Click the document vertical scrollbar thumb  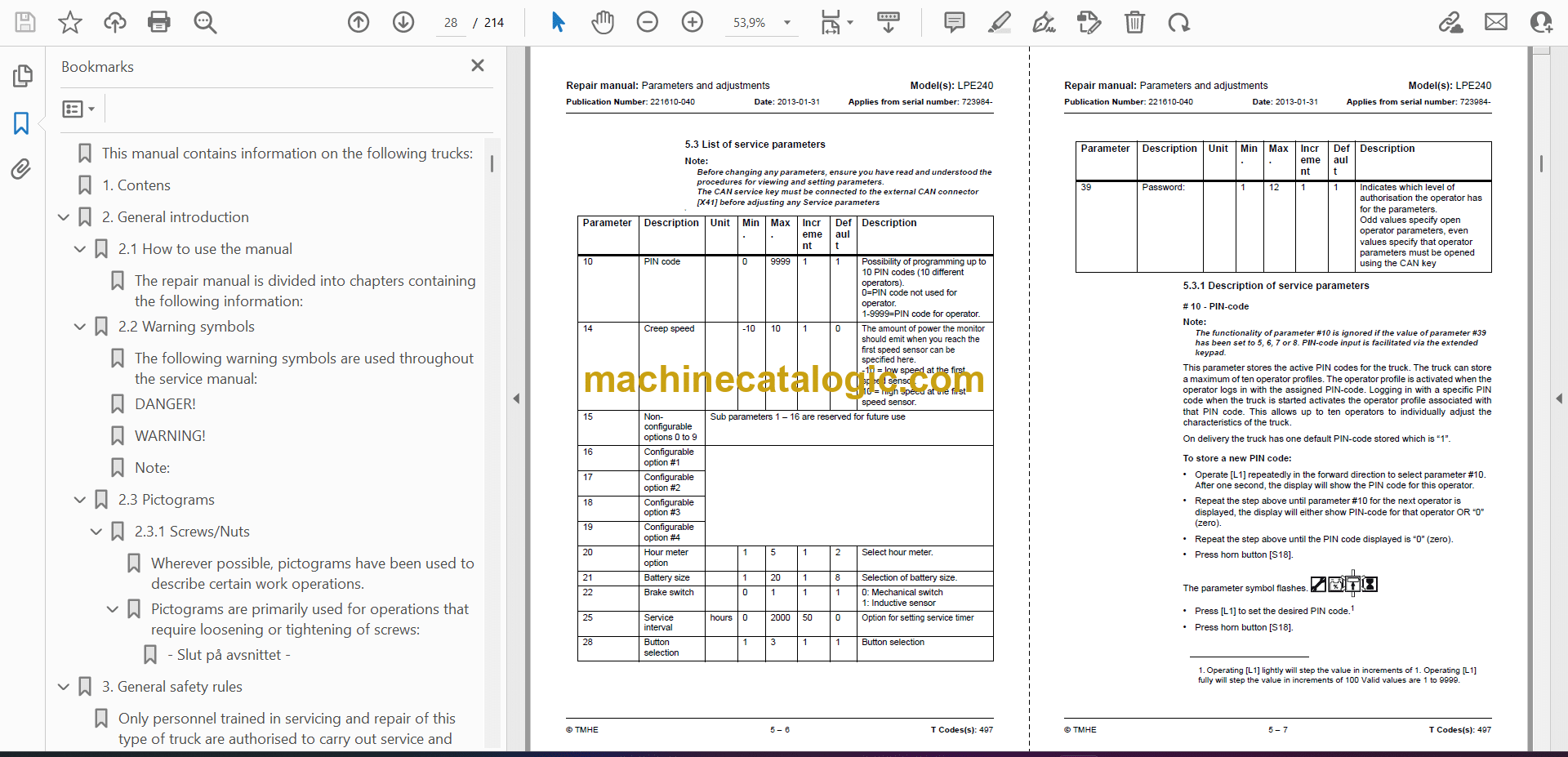pyautogui.click(x=1541, y=163)
